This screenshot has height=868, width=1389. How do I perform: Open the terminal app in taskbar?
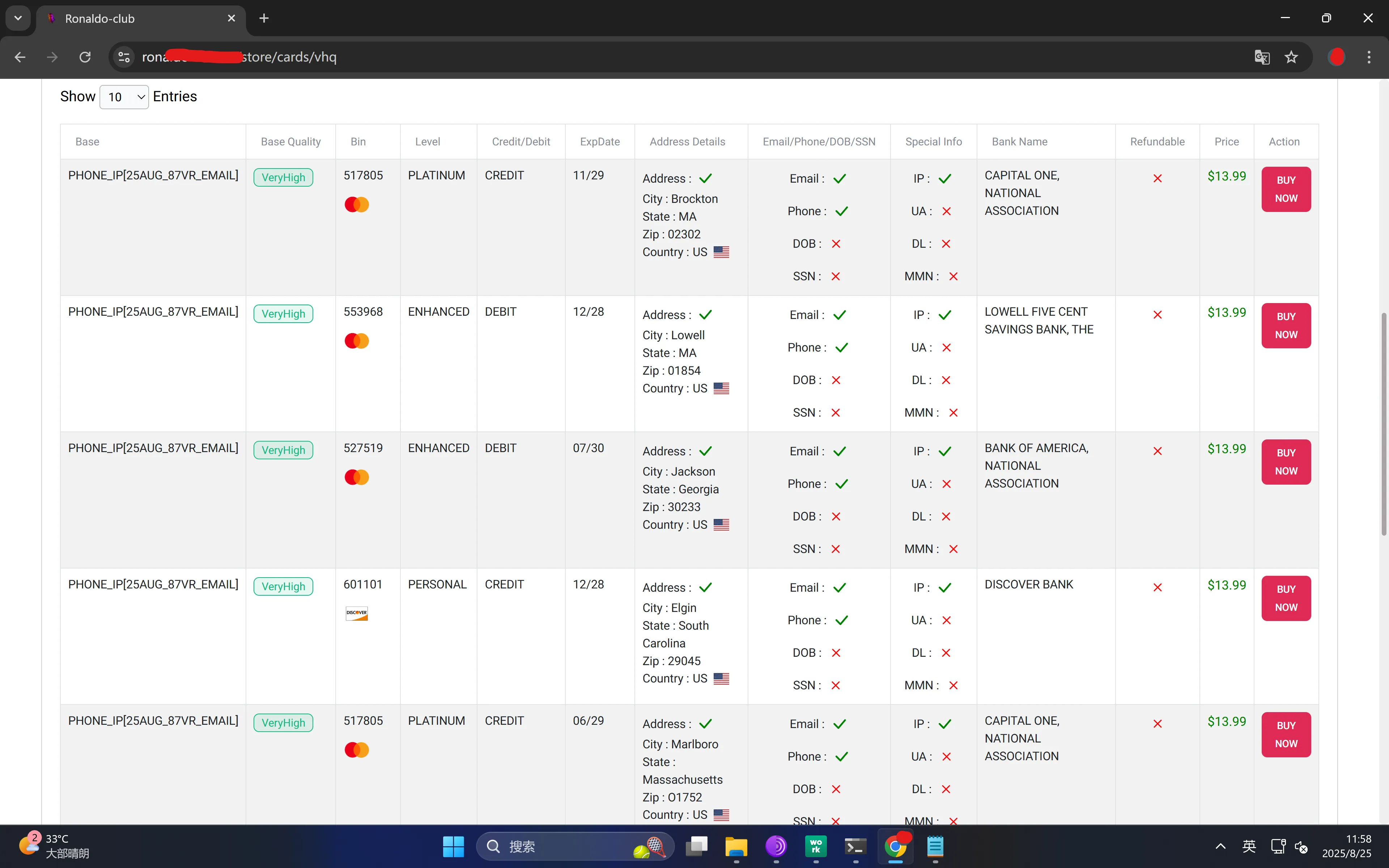pyautogui.click(x=855, y=846)
